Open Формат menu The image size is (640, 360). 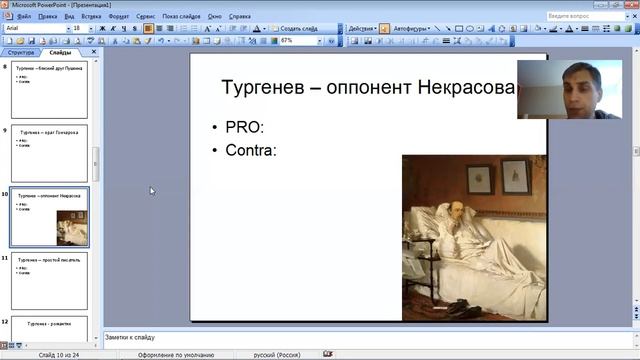[119, 16]
